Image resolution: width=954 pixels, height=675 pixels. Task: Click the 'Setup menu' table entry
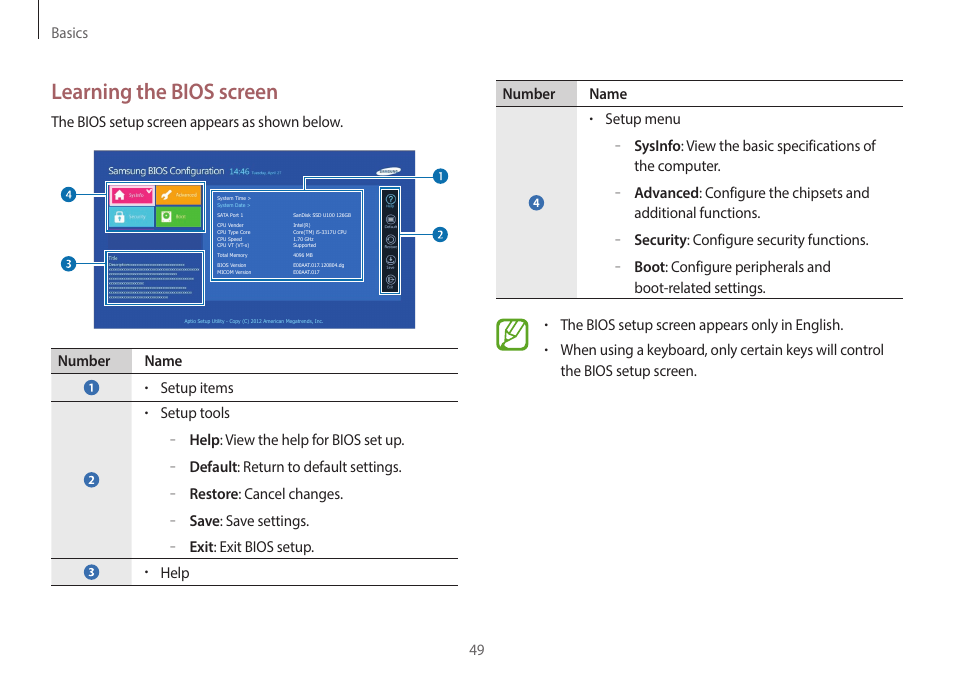pyautogui.click(x=642, y=119)
